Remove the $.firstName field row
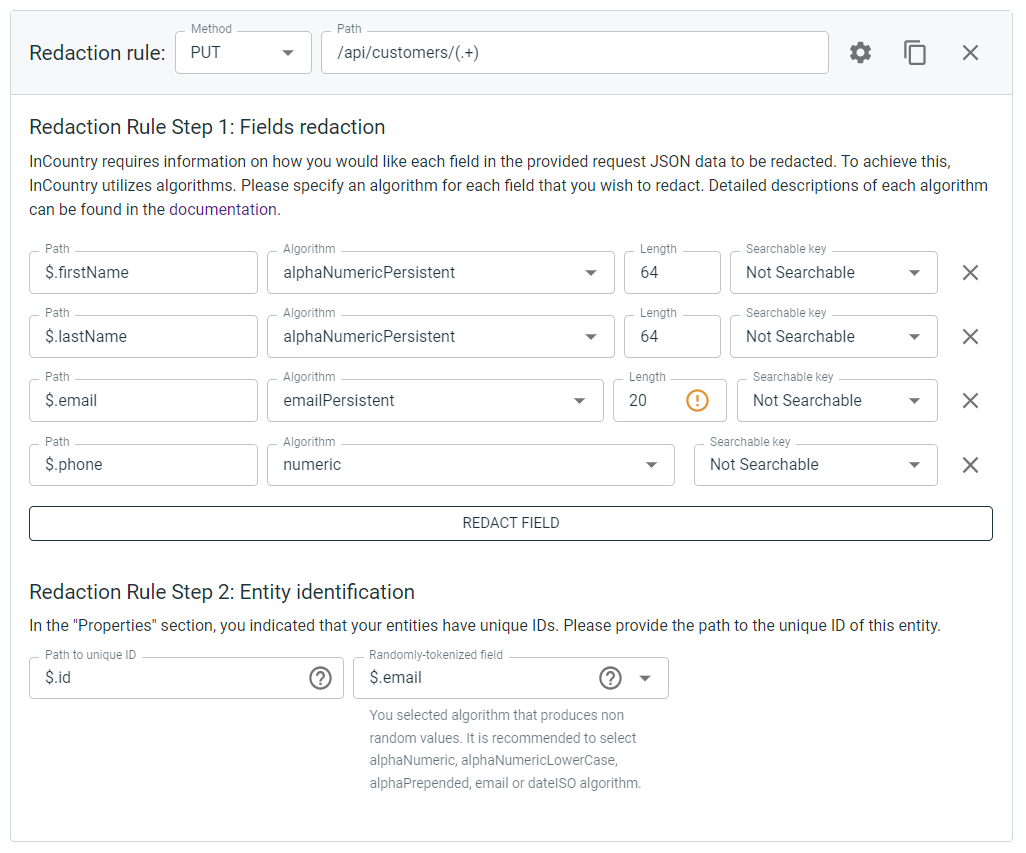Screen dimensions: 1026x853 click(x=970, y=272)
